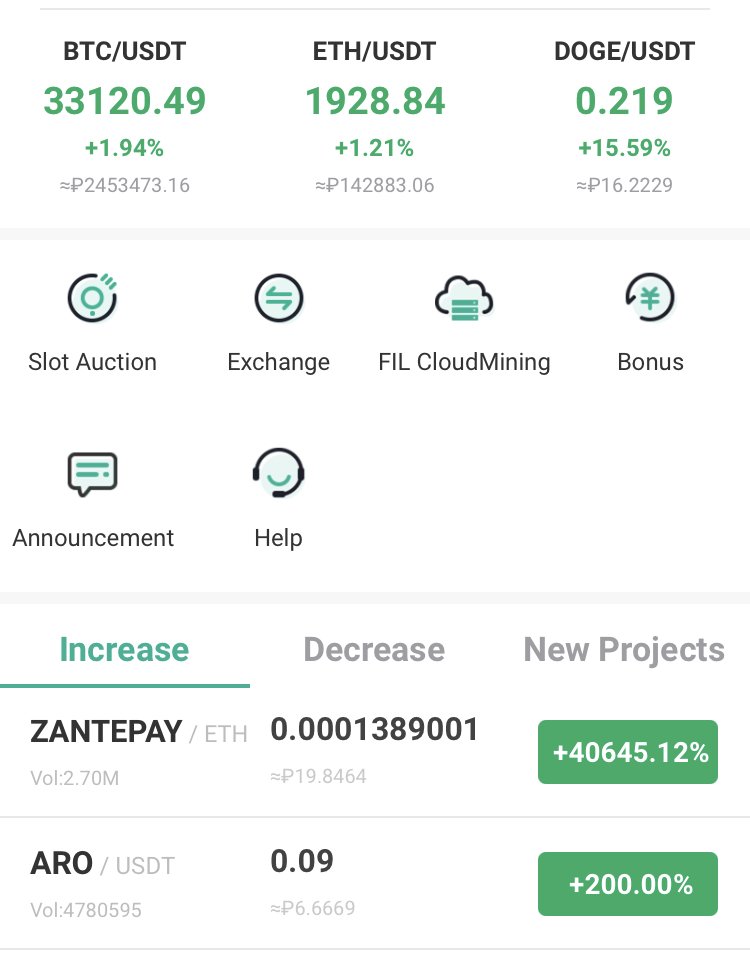Open the ETH/USDT price card
Image resolution: width=750 pixels, height=965 pixels.
(374, 117)
